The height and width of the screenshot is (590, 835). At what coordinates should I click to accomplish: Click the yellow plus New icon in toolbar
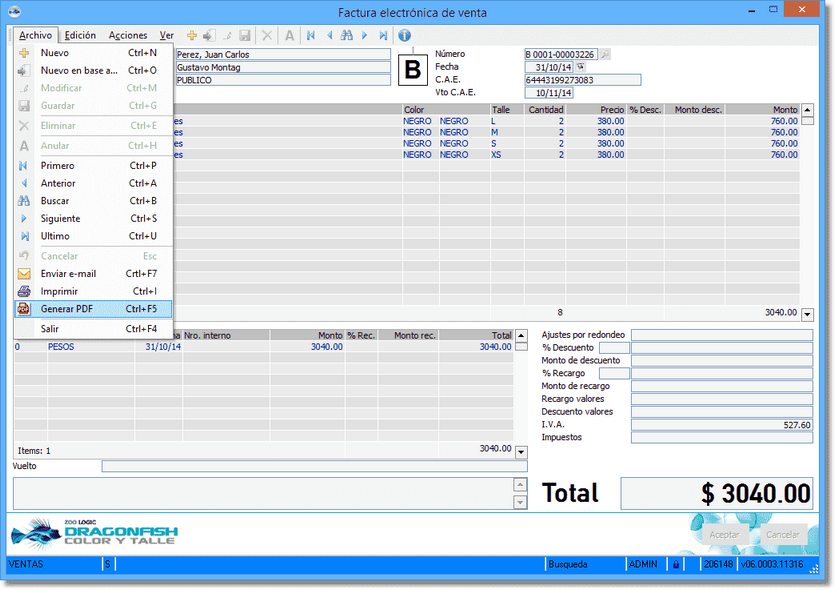[x=192, y=35]
